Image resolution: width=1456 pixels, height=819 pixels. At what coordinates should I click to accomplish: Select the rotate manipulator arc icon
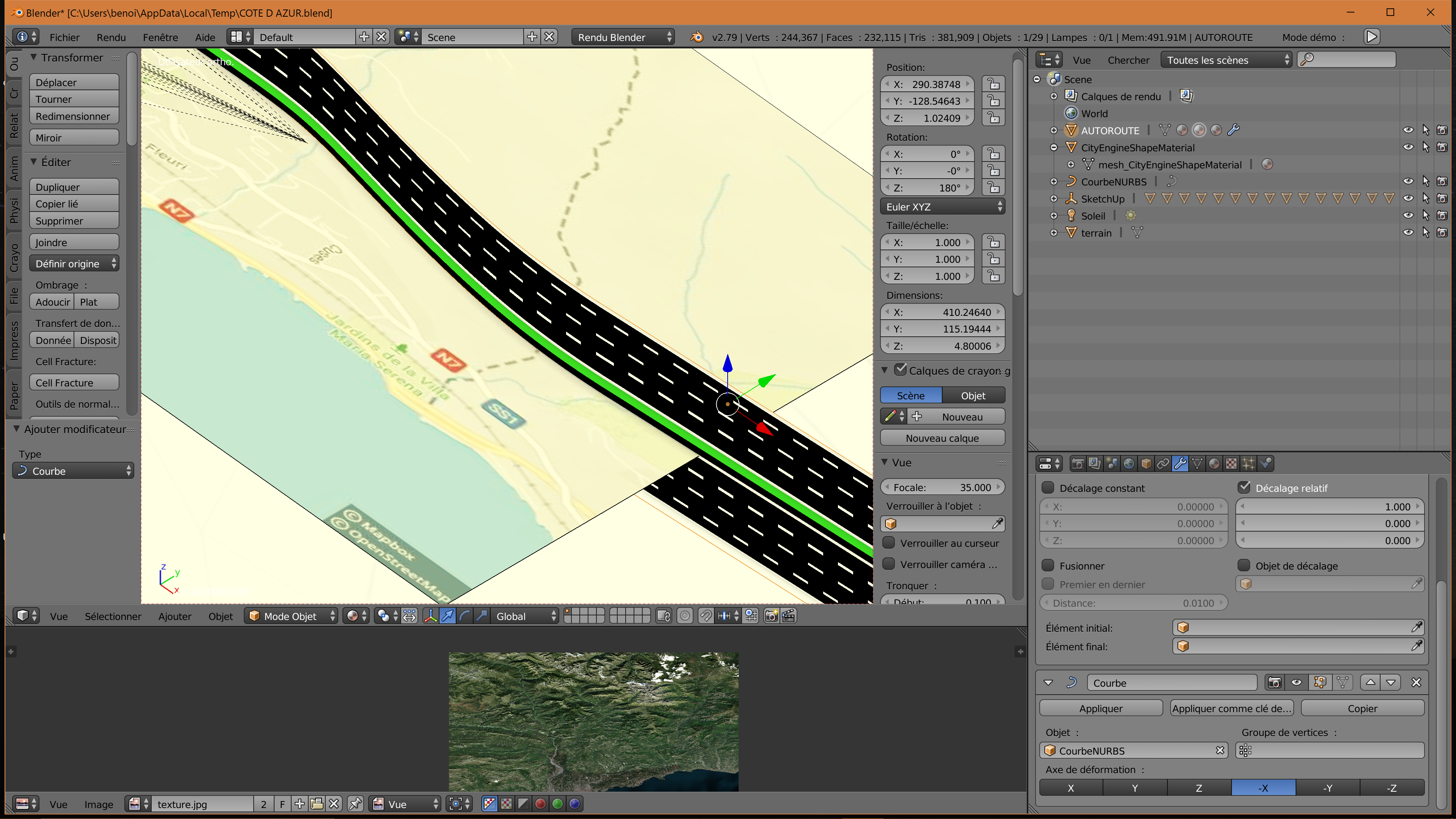pos(464,615)
